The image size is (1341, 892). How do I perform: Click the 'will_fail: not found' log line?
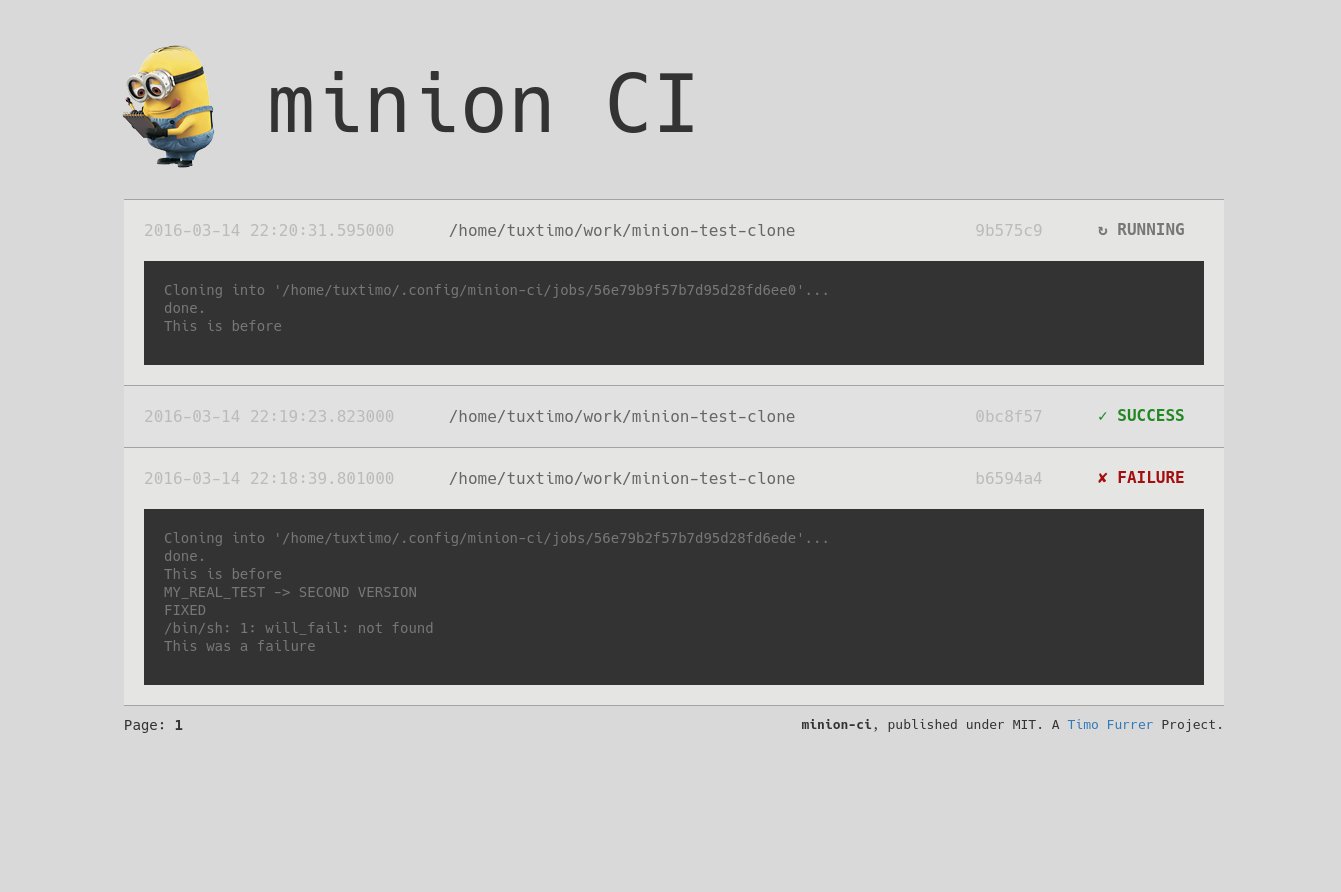(299, 628)
